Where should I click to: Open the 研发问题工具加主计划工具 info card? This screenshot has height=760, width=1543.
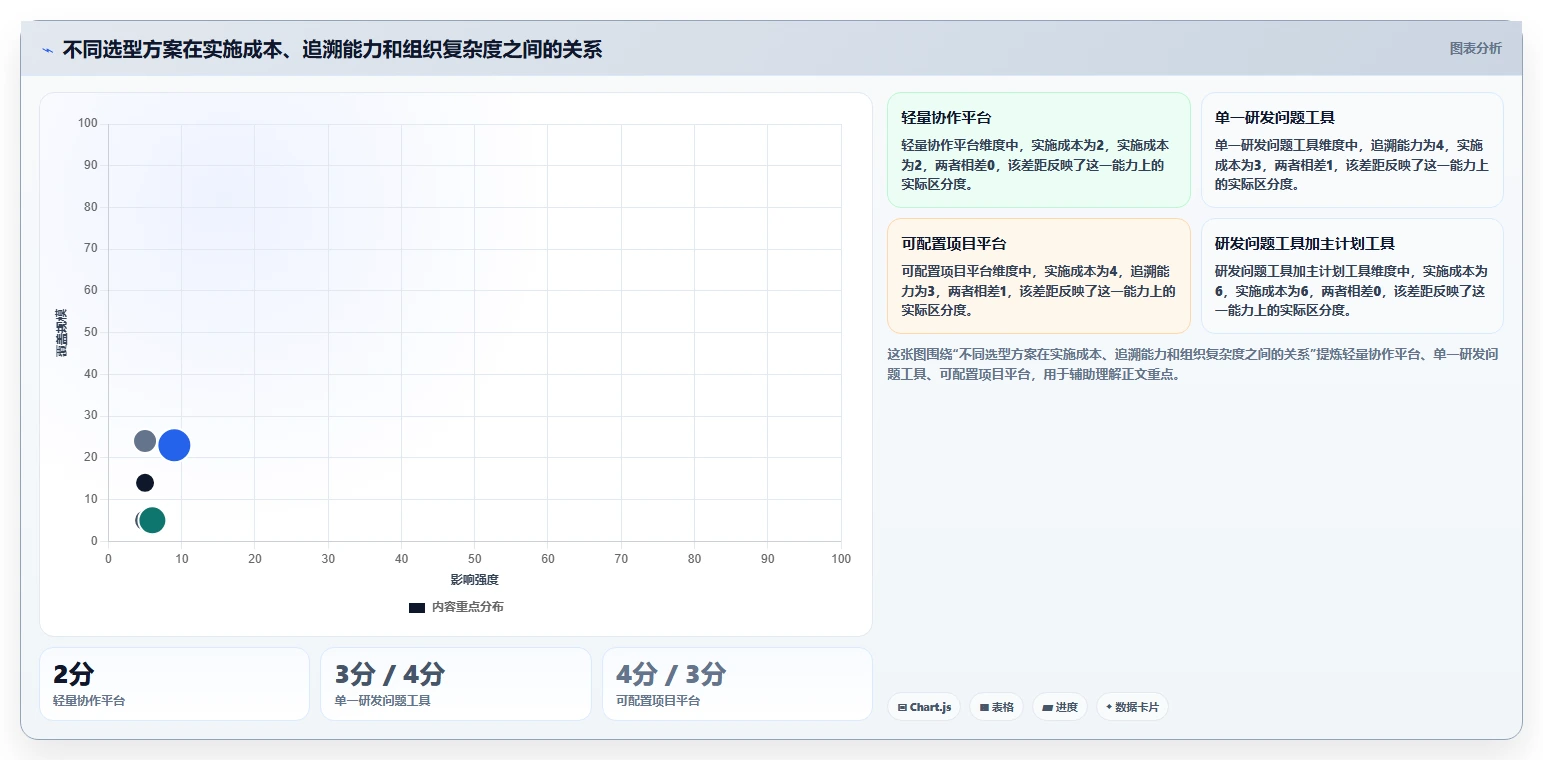1352,276
